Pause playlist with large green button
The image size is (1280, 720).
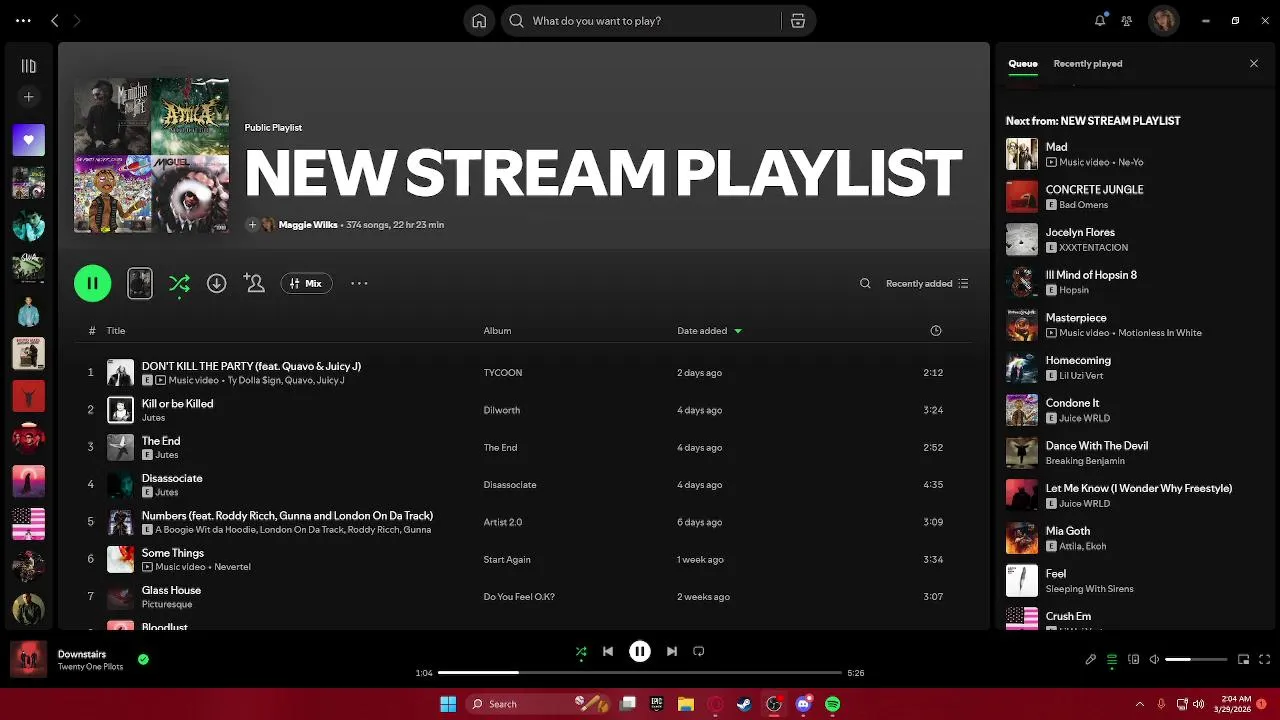tap(93, 283)
